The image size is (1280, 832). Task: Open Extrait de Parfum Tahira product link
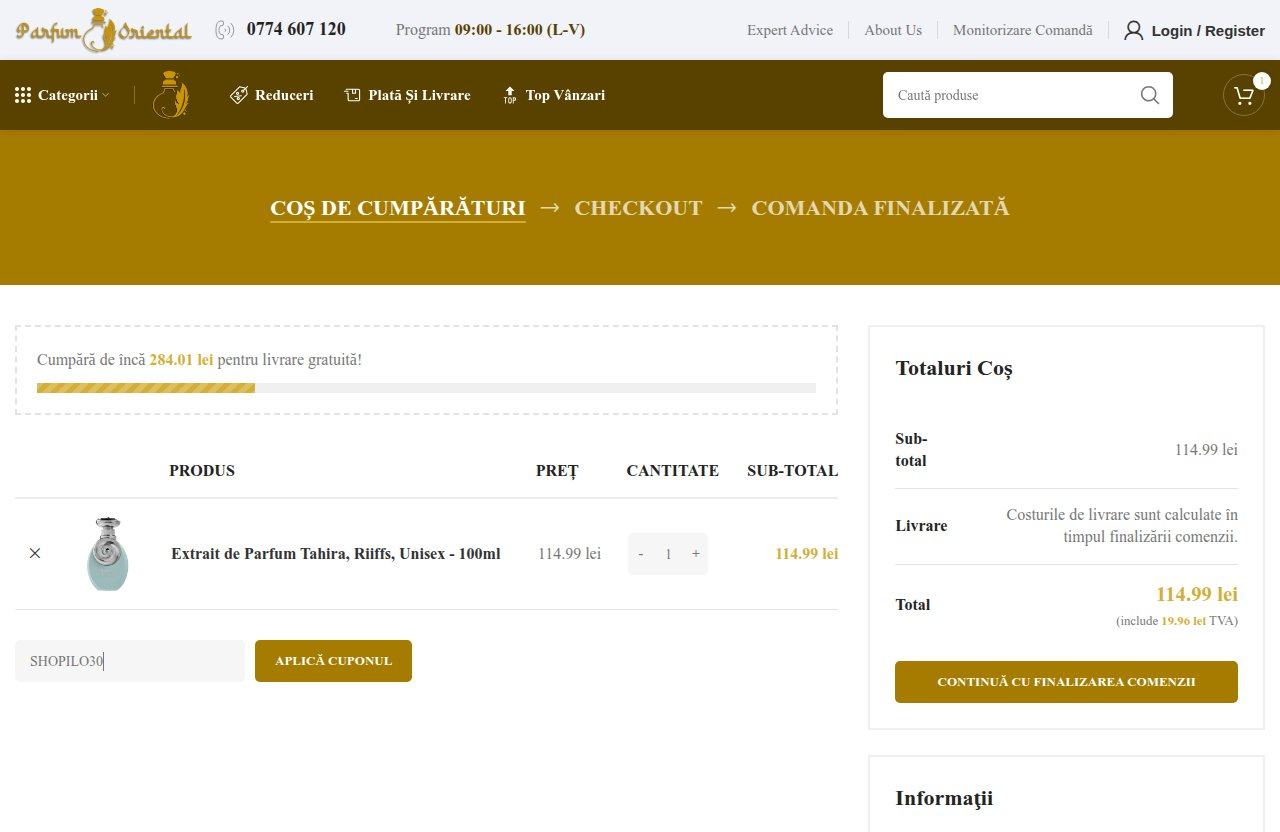(336, 554)
